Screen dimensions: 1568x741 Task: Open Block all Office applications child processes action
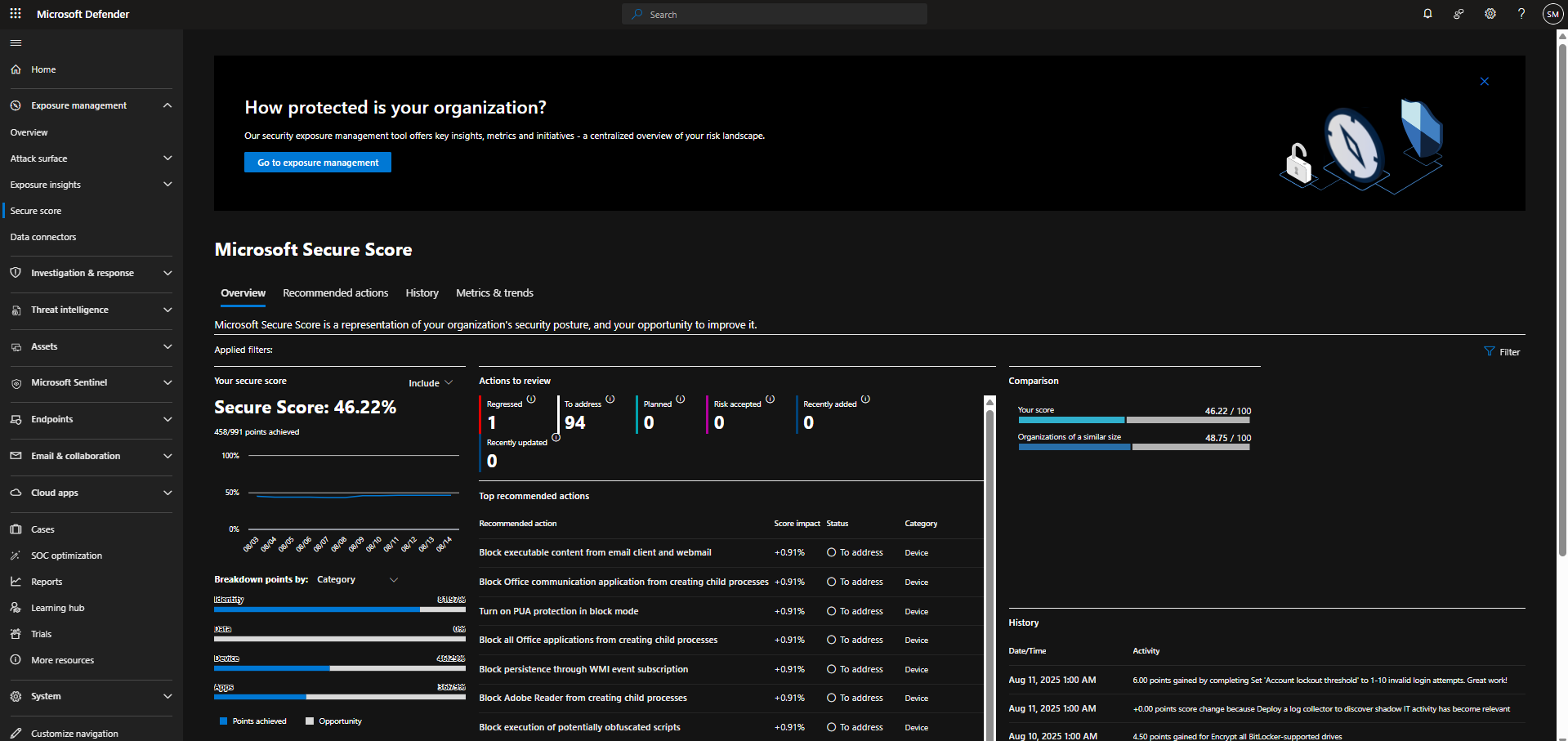[x=598, y=640]
